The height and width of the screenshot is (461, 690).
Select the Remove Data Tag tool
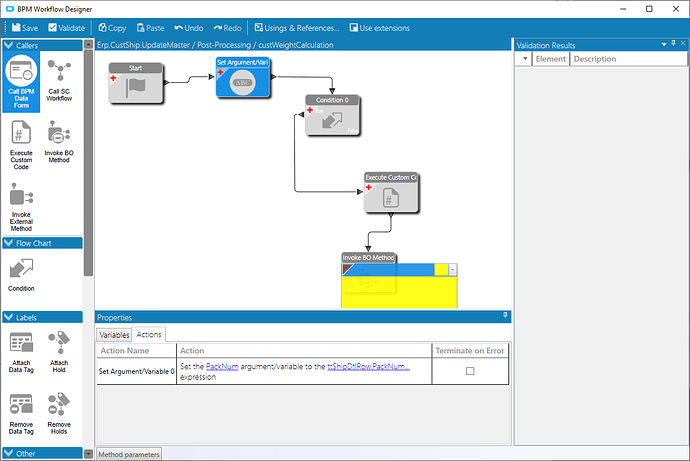pyautogui.click(x=21, y=412)
